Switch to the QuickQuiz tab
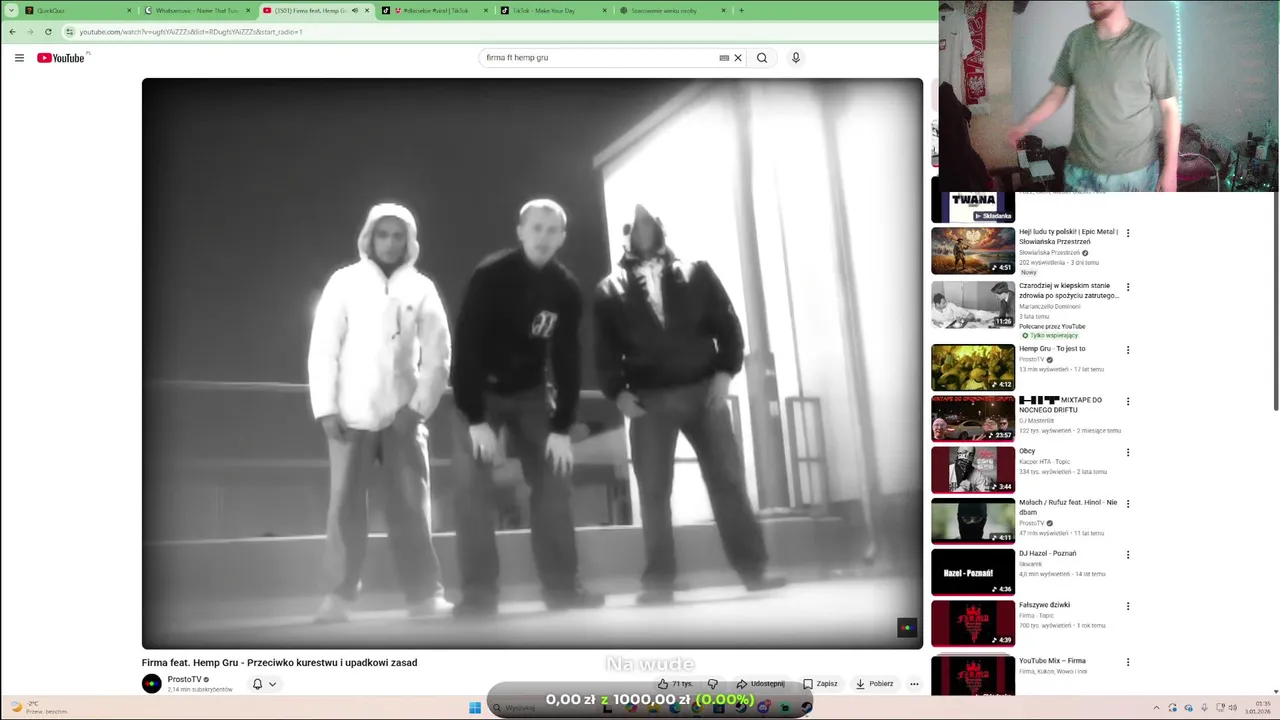The image size is (1280, 720). point(78,11)
